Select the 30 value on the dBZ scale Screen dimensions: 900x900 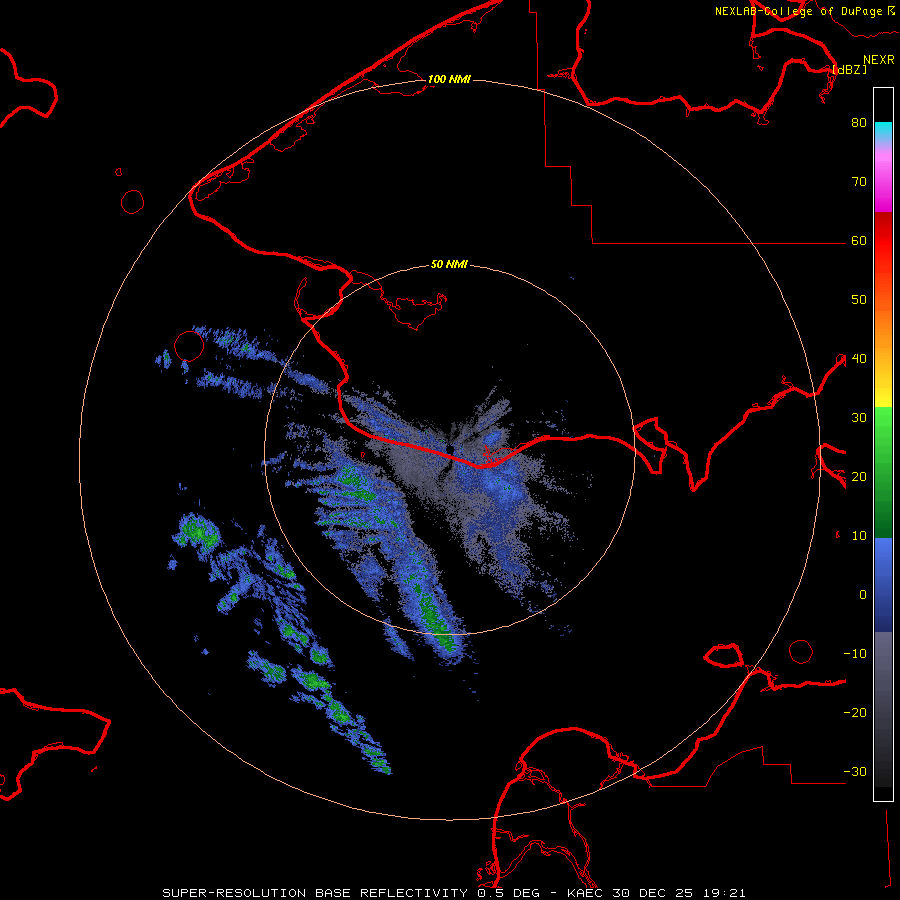tap(859, 417)
